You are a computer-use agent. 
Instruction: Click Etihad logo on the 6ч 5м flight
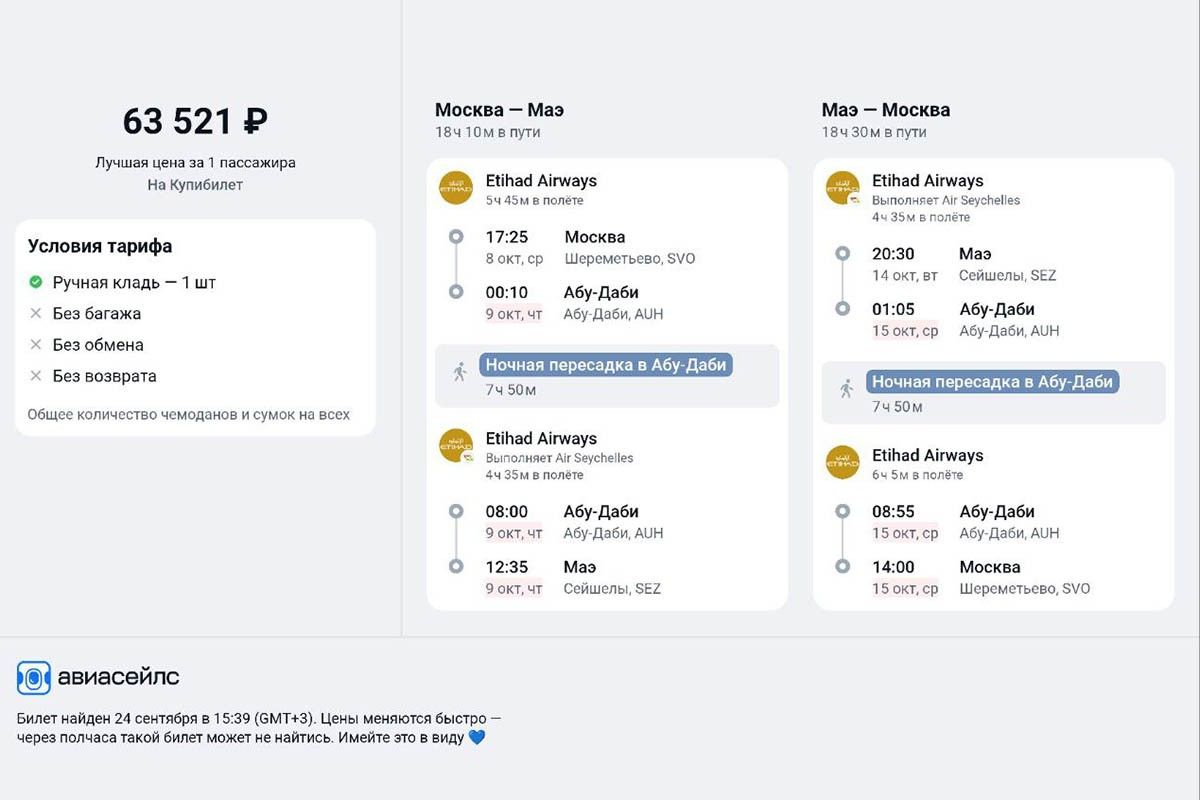pos(843,462)
